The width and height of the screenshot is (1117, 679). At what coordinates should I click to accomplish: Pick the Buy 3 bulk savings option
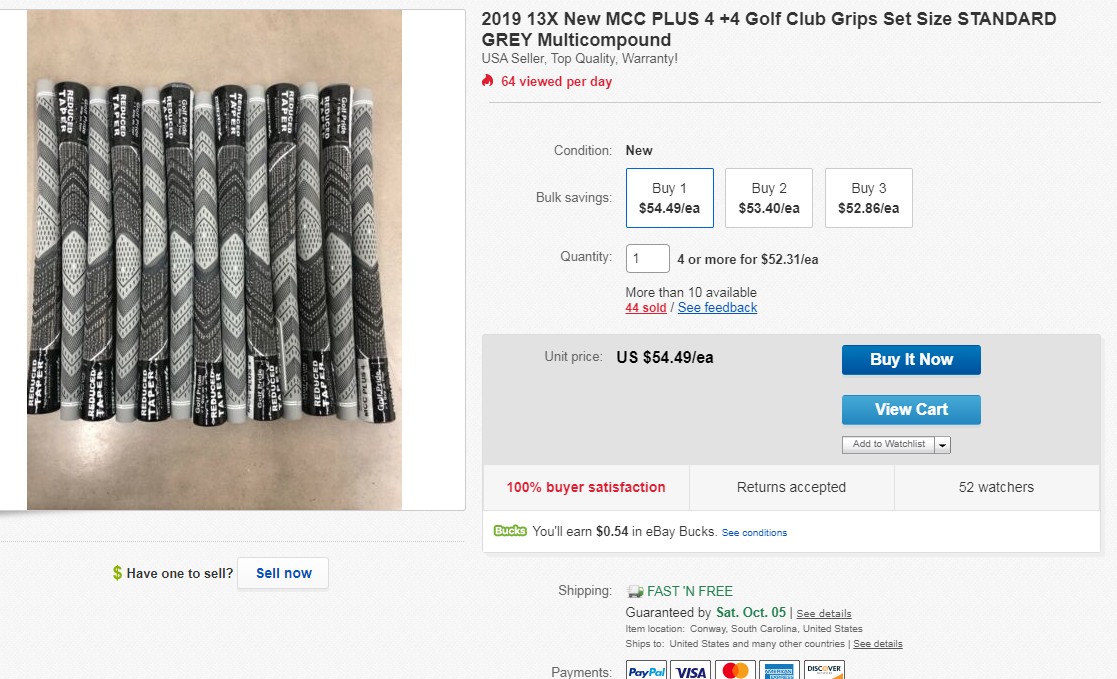point(868,198)
